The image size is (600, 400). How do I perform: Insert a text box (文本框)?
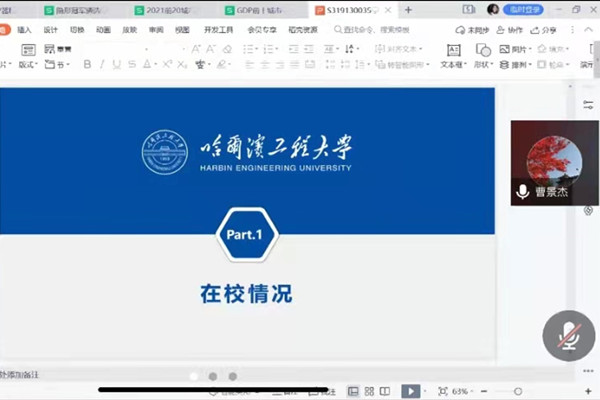[453, 56]
